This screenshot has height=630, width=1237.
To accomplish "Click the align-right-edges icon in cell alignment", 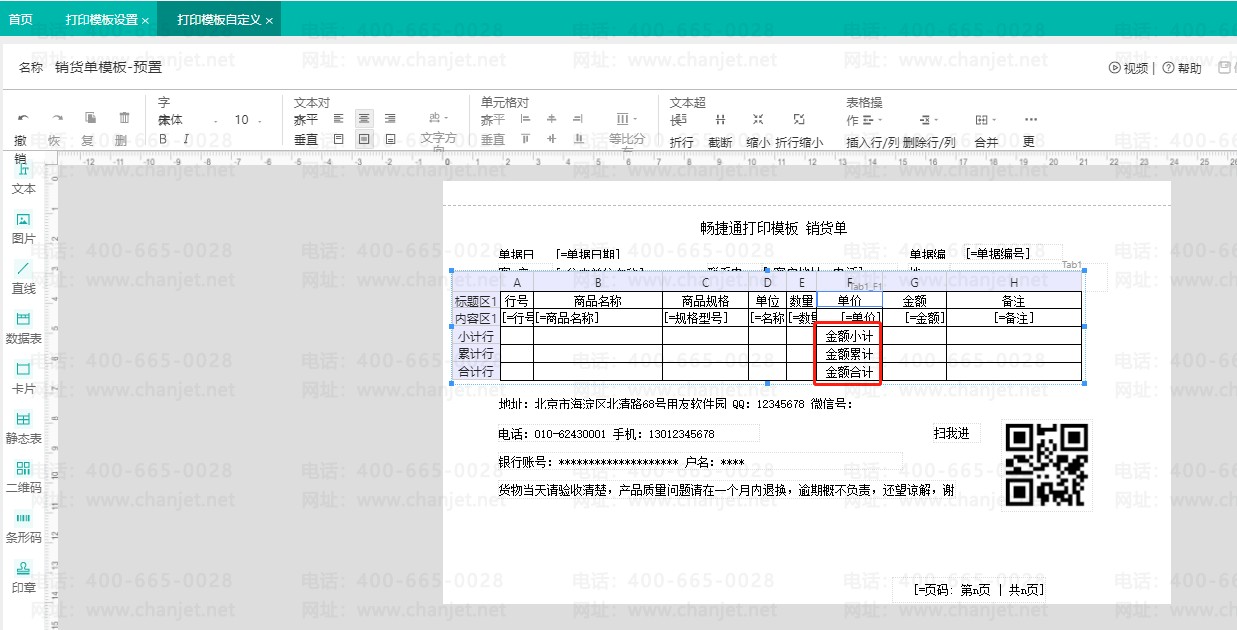I will coord(577,118).
